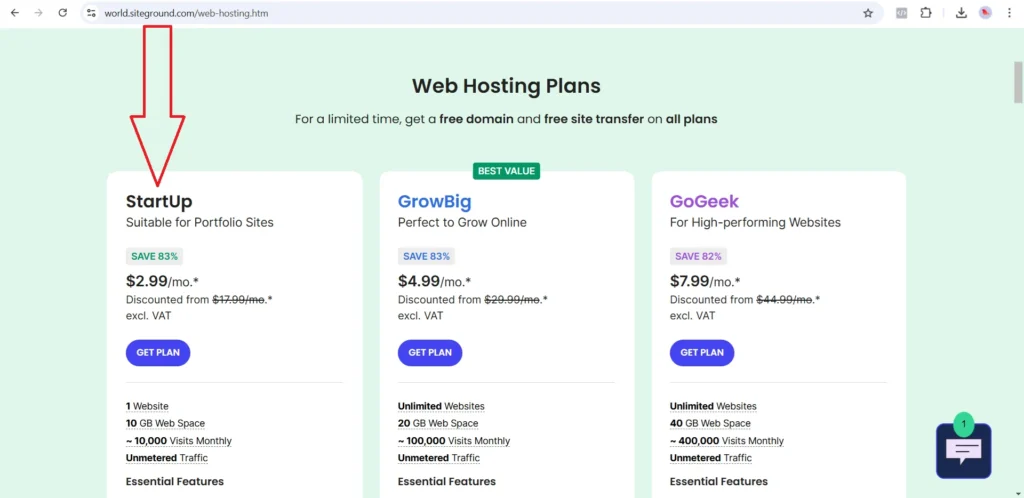Image resolution: width=1024 pixels, height=498 pixels.
Task: Click the vertical scrollbar thumb
Action: [1018, 82]
